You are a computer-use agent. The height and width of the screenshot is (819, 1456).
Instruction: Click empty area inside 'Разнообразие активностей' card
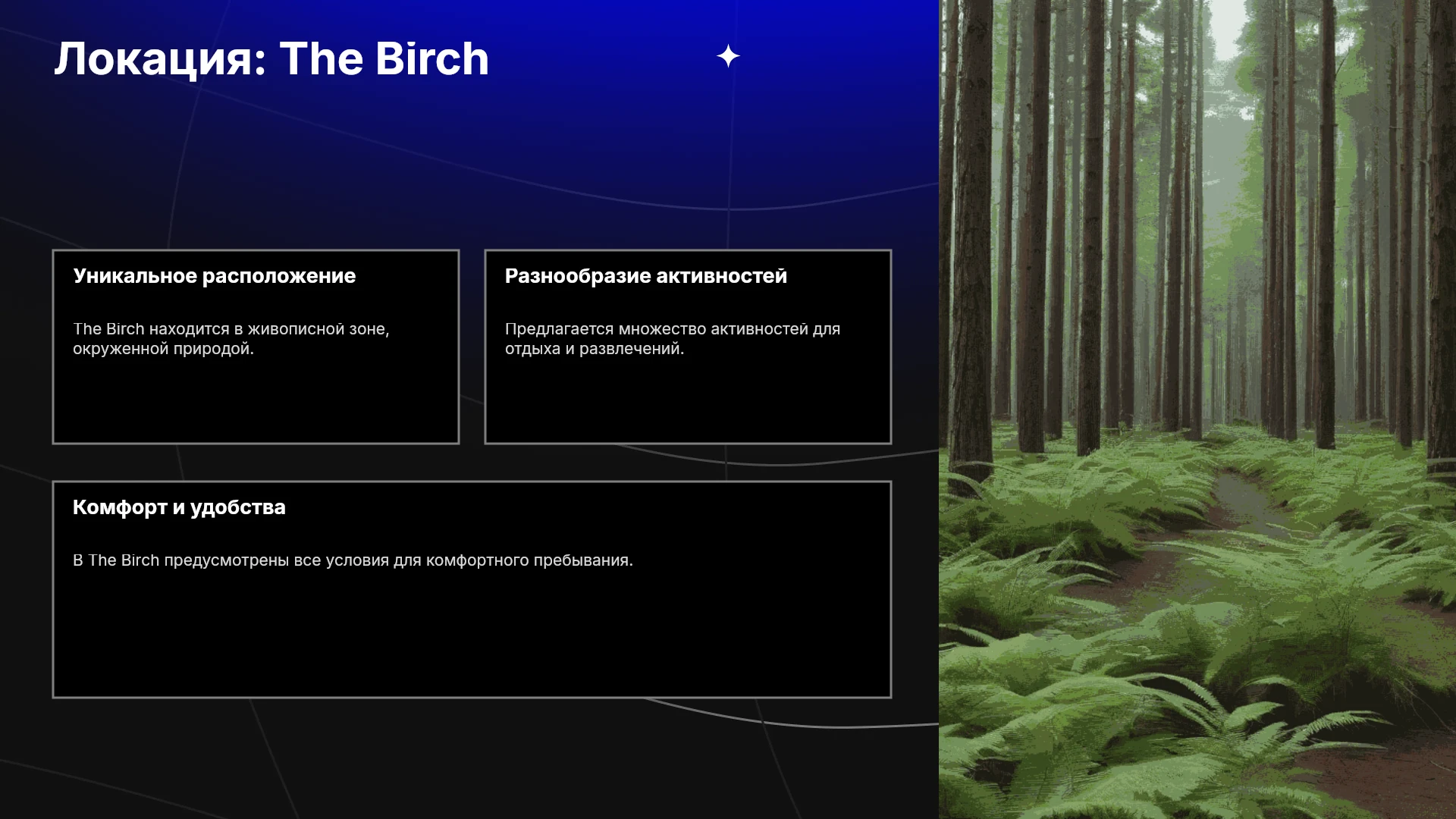[x=688, y=402]
